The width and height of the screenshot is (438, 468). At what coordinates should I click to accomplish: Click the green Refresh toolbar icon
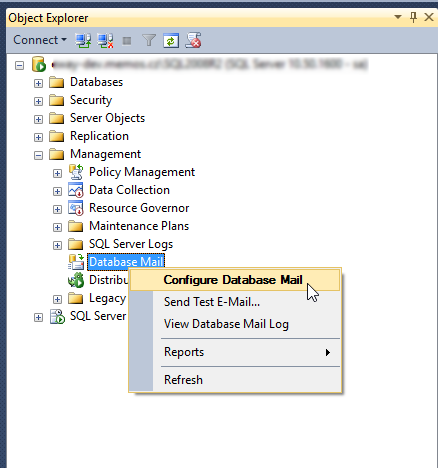click(171, 41)
